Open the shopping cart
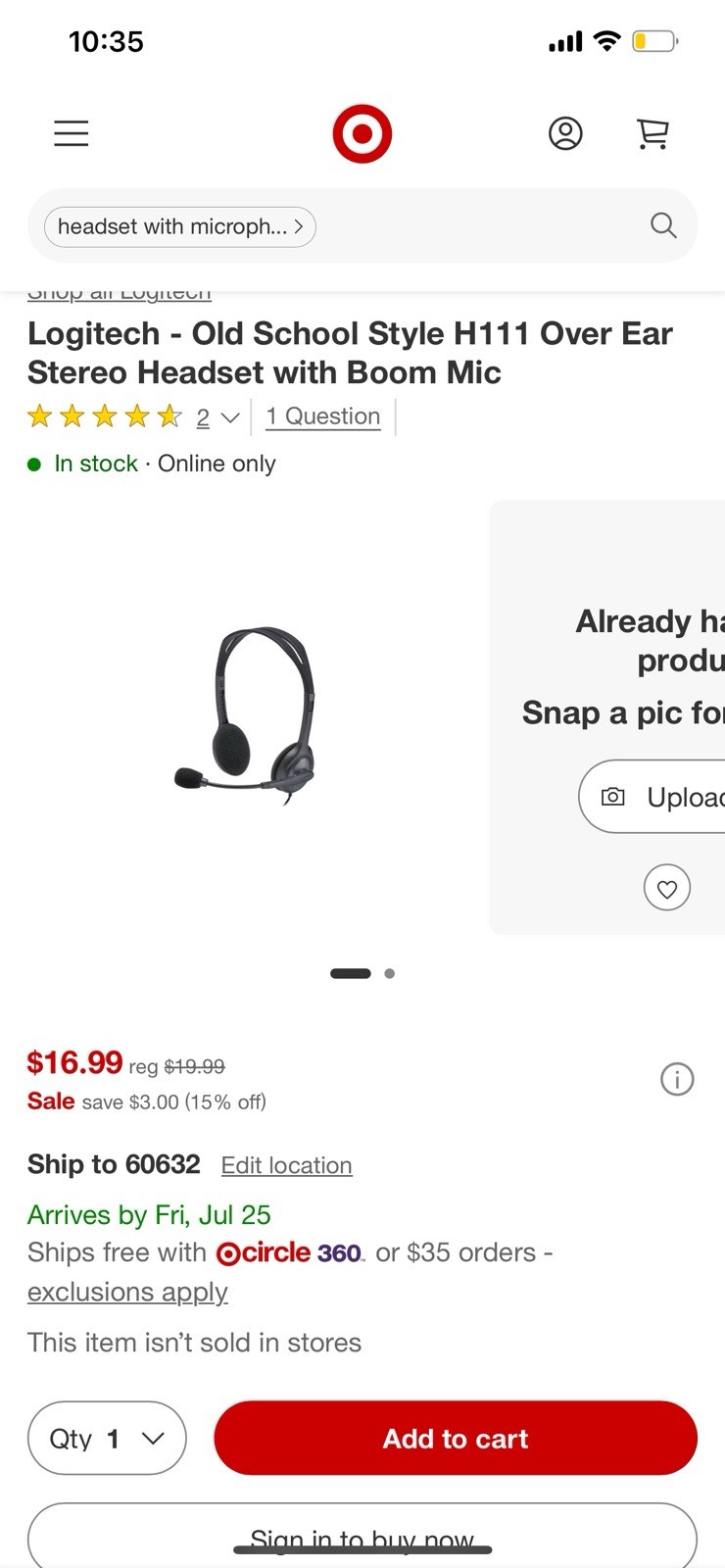The height and width of the screenshot is (1568, 725). (x=652, y=133)
